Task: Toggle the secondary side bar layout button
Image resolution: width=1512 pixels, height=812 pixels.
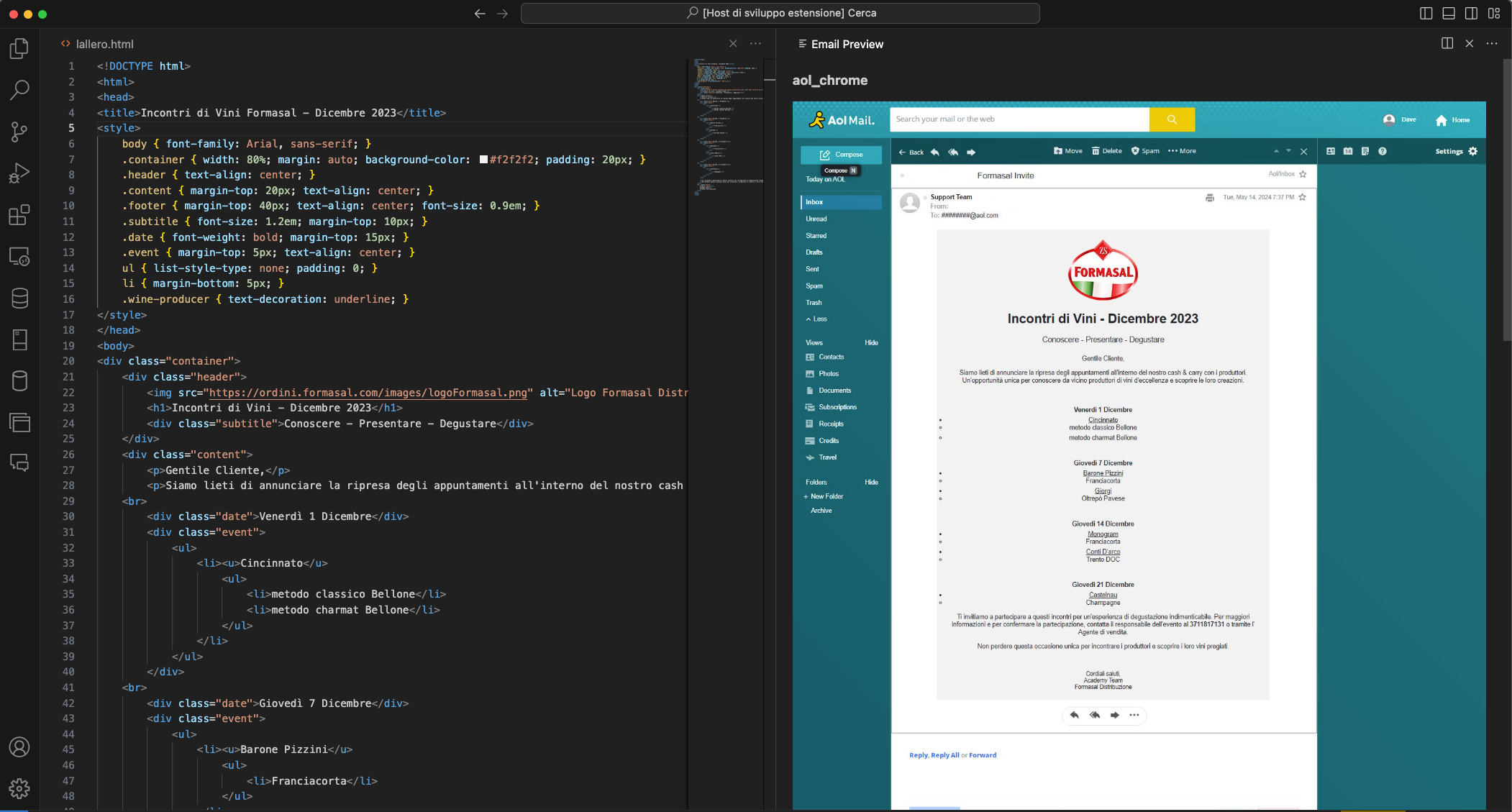Action: tap(1472, 13)
